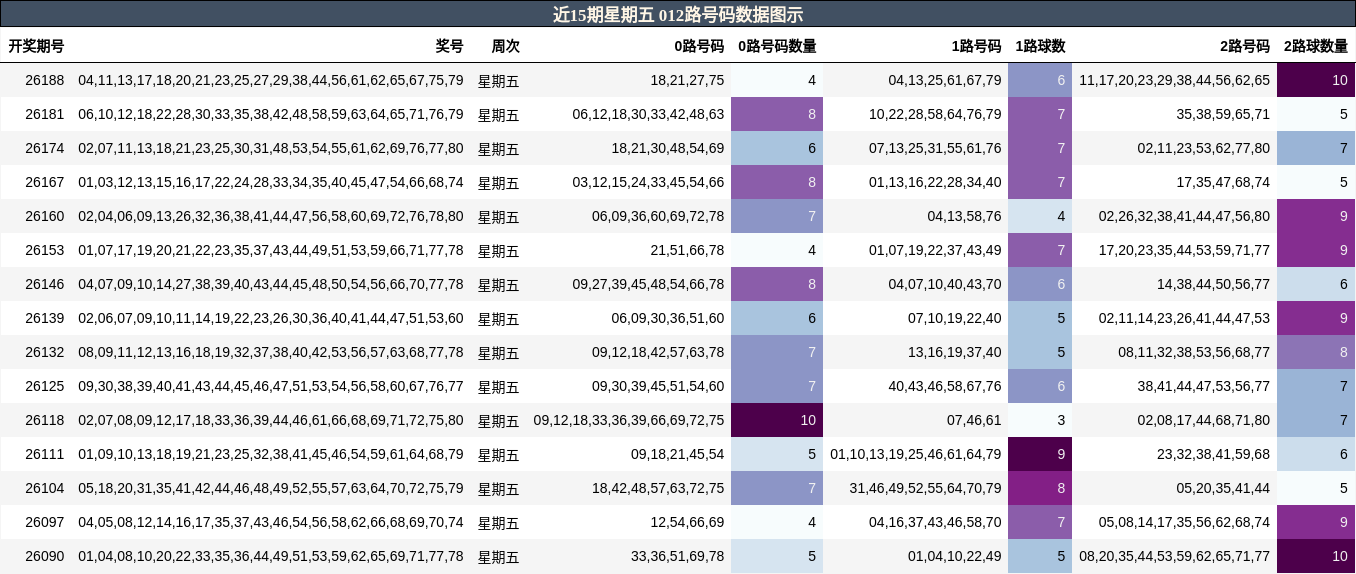Click 2路号码 cell 08,20,35,44,53,59,62,65,71,77

click(x=1175, y=556)
